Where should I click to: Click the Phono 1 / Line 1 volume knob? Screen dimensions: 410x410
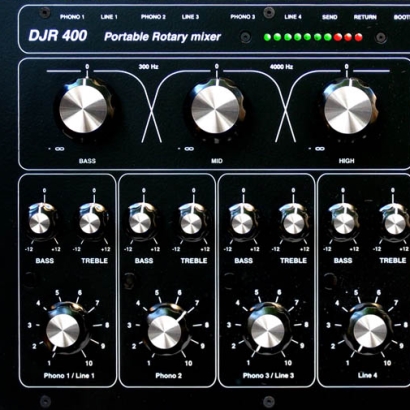64,329
